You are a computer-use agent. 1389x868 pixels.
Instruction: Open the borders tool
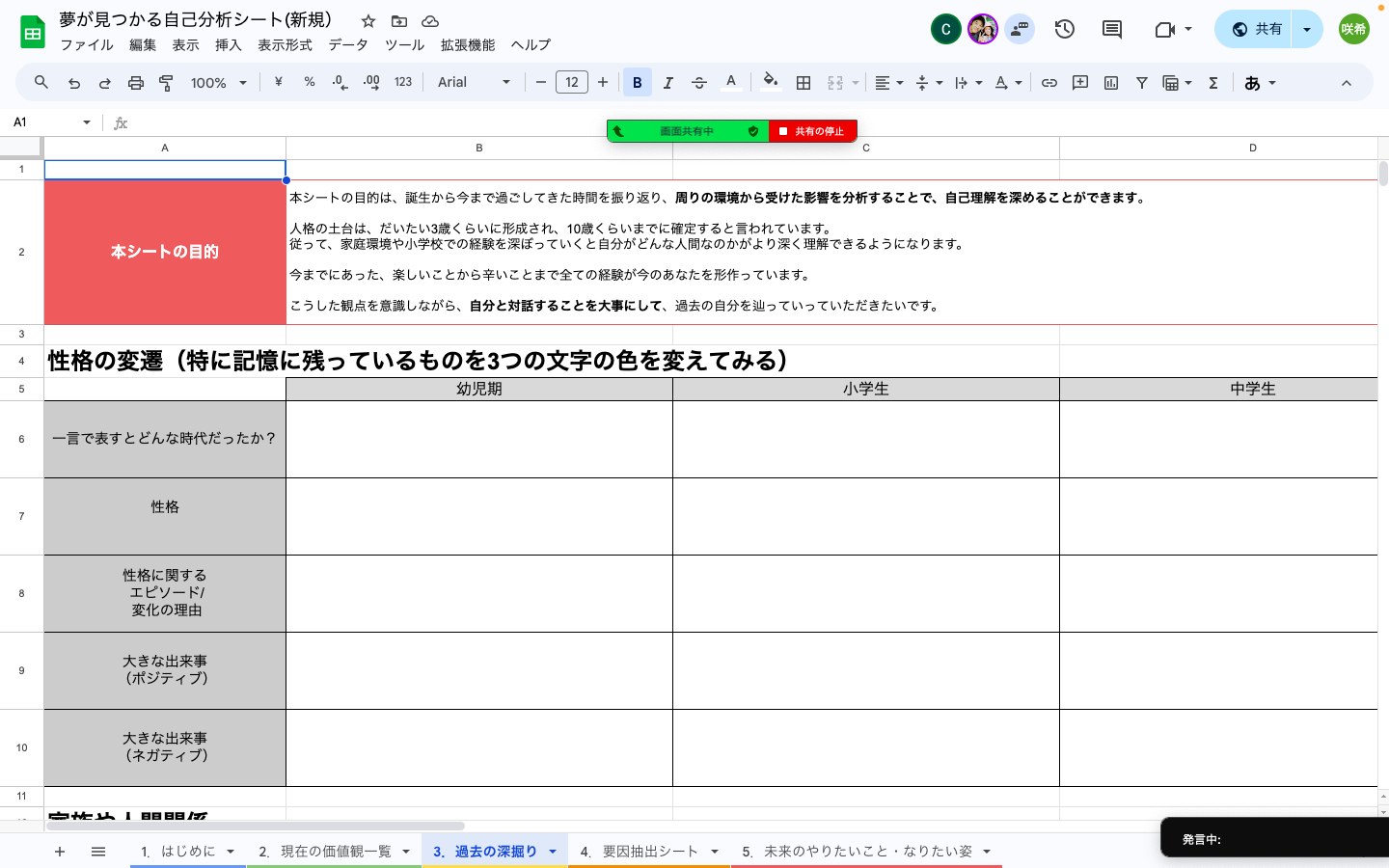(803, 82)
